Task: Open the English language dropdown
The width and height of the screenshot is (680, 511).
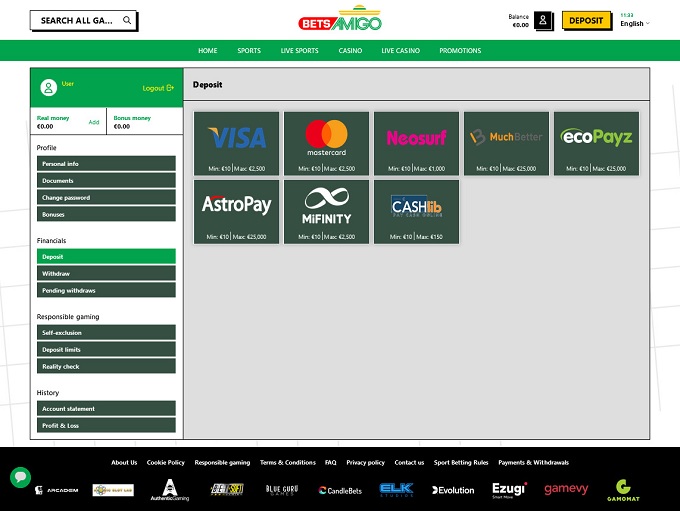Action: (634, 24)
